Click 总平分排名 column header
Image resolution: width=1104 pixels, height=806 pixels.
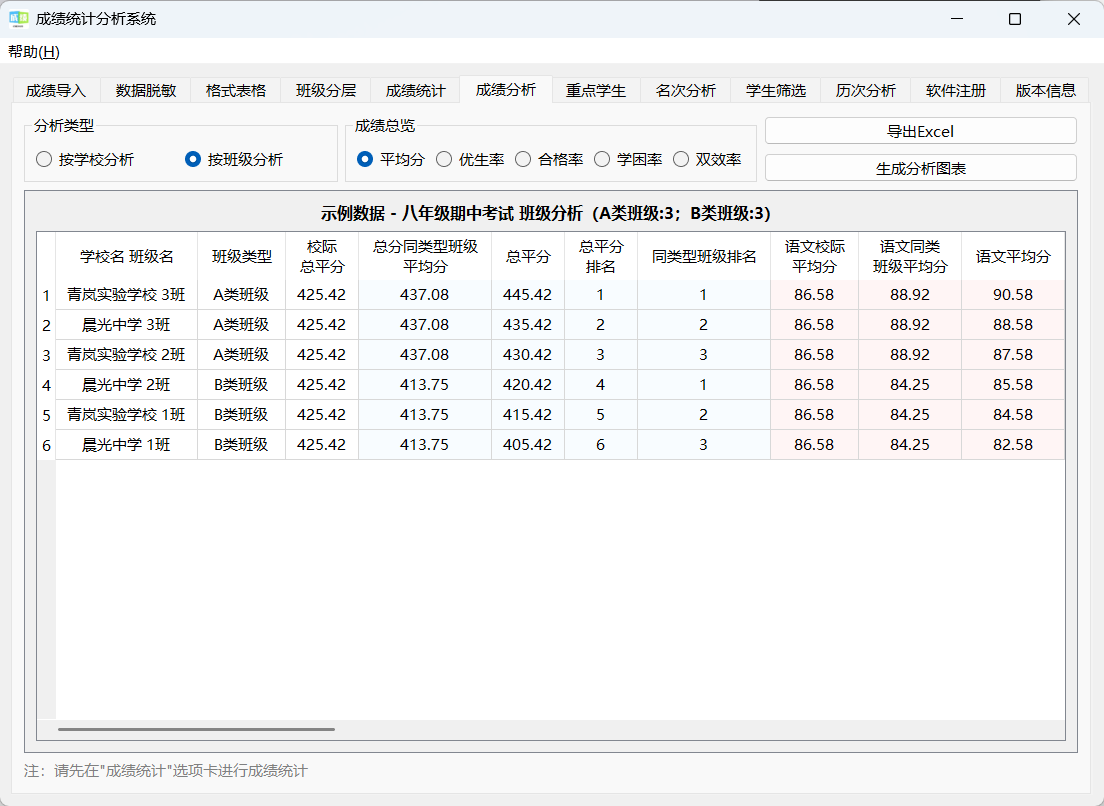[601, 257]
